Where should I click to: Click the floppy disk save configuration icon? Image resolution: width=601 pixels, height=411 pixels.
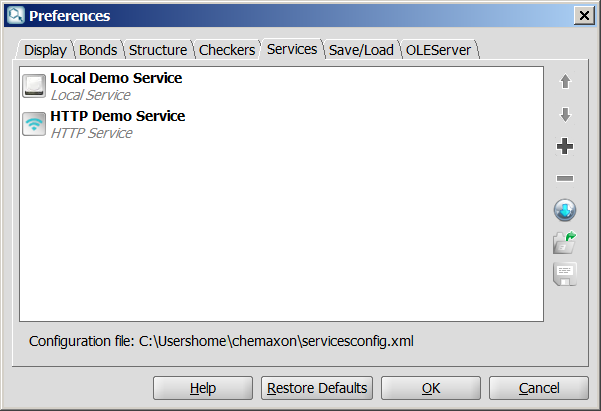click(x=565, y=274)
